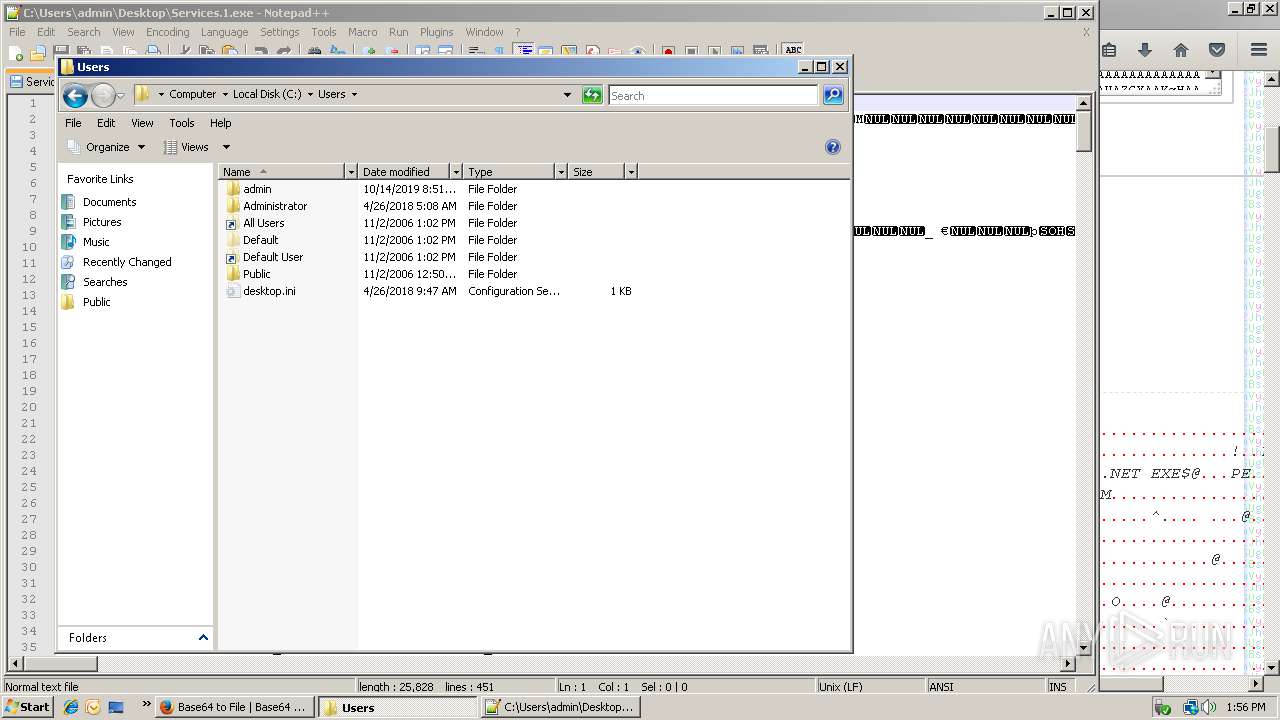This screenshot has width=1280, height=720.
Task: Open Explorer View menu
Action: (142, 123)
